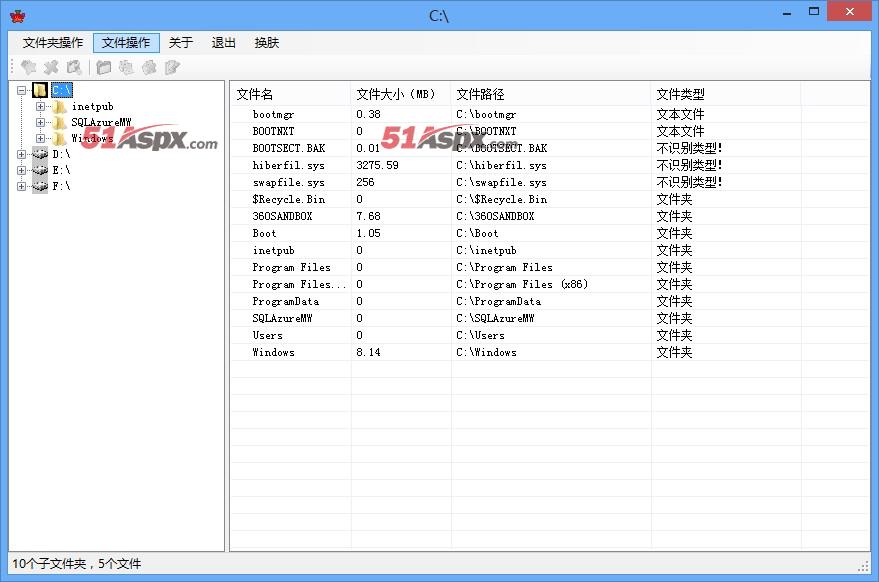Expand the D:\ drive node
The width and height of the screenshot is (879, 582).
point(21,154)
